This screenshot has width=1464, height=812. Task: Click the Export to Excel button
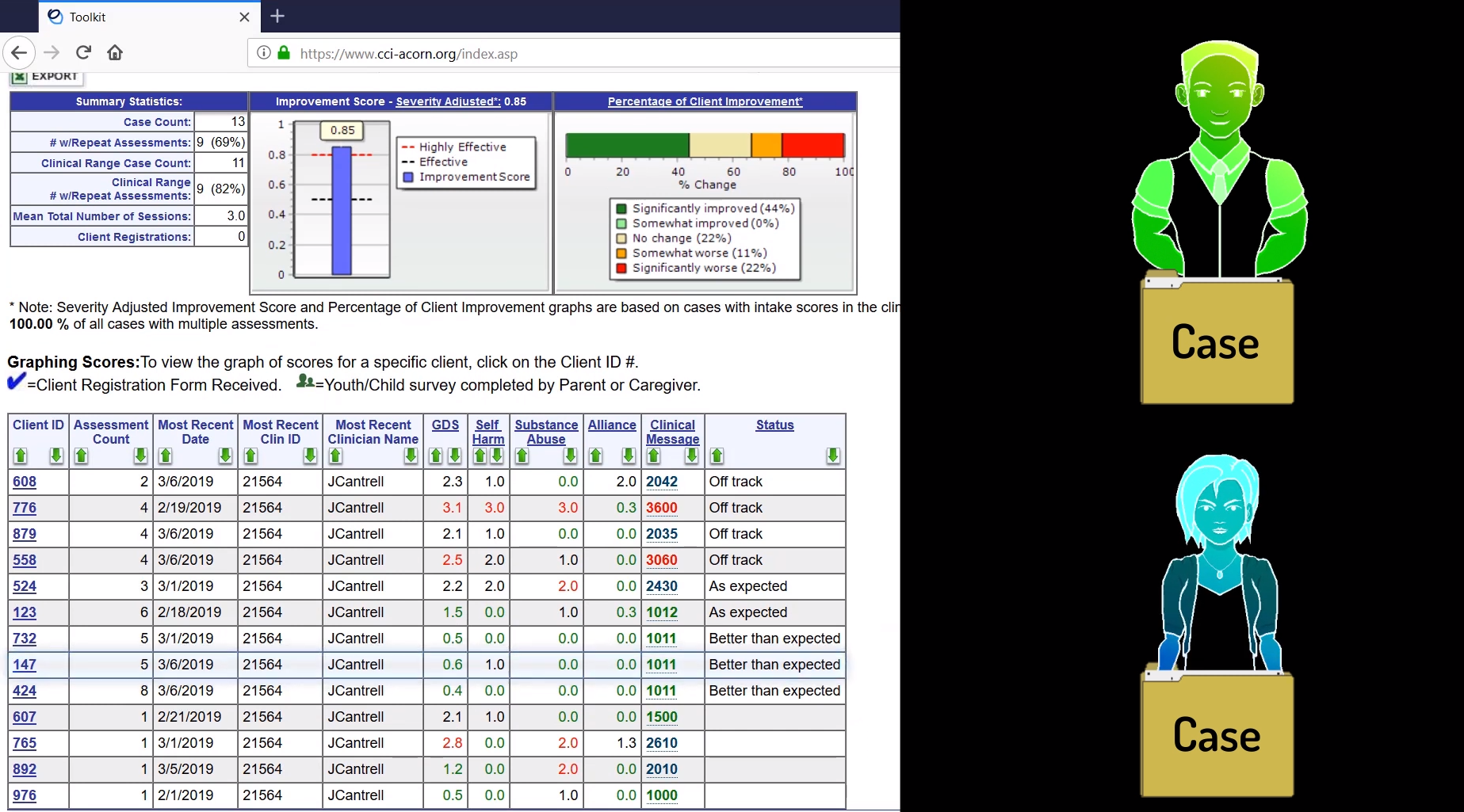point(46,77)
